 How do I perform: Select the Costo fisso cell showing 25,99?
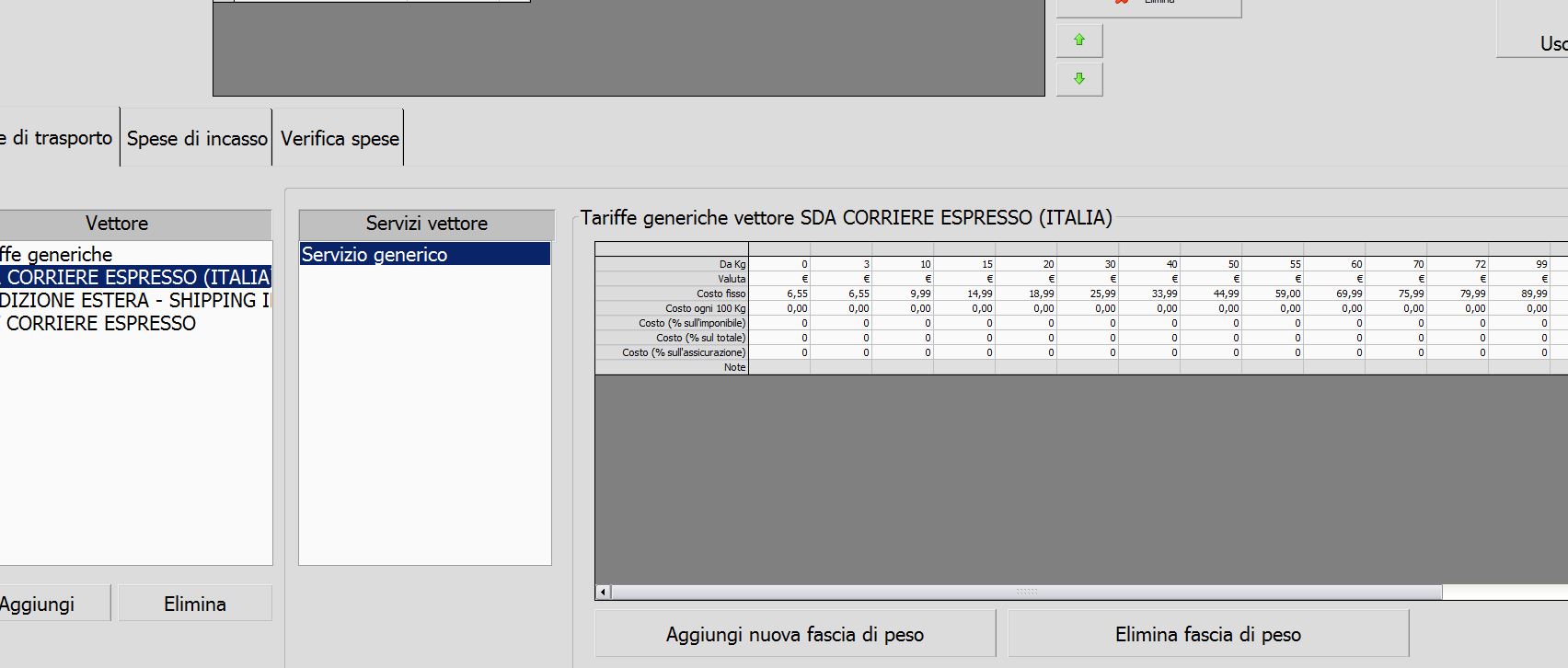(1088, 294)
